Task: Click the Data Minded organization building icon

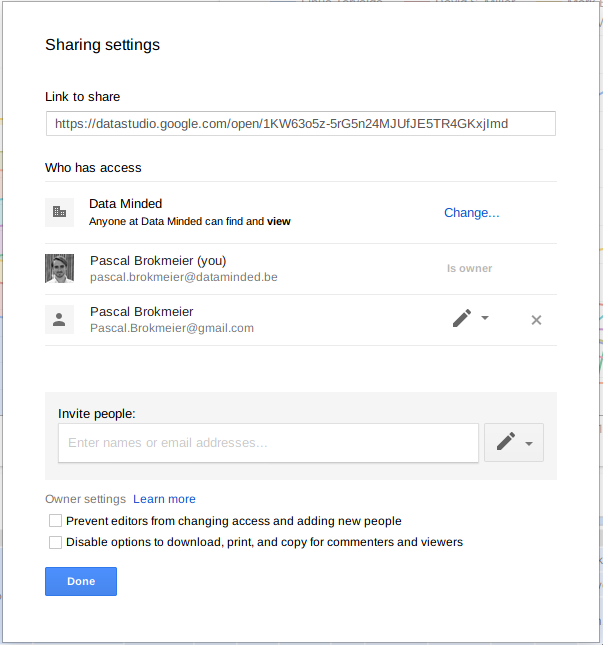Action: click(60, 212)
